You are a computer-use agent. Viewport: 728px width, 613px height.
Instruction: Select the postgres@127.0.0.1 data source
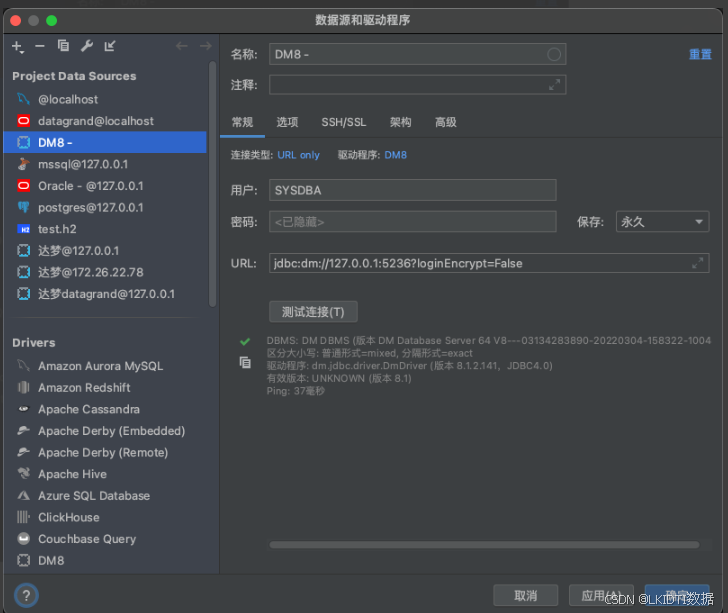coord(105,208)
